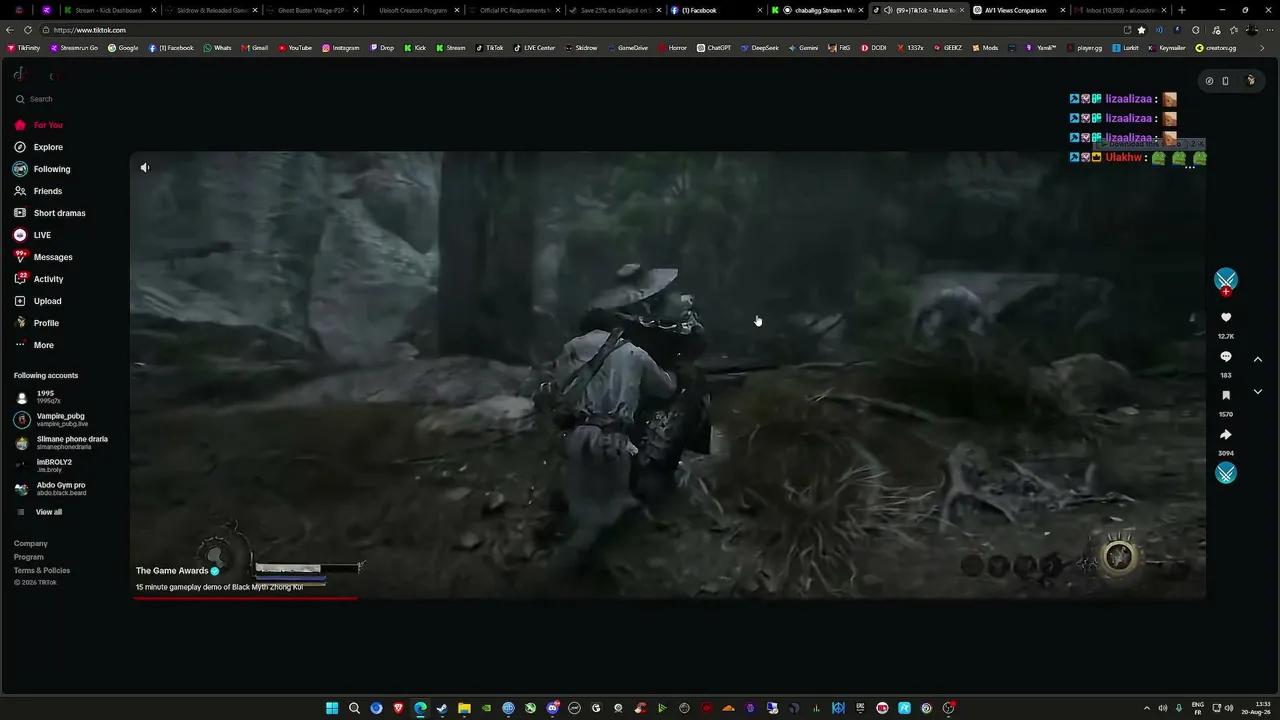This screenshot has width=1280, height=720.
Task: Open the Messages icon in the sidebar
Action: 20,257
